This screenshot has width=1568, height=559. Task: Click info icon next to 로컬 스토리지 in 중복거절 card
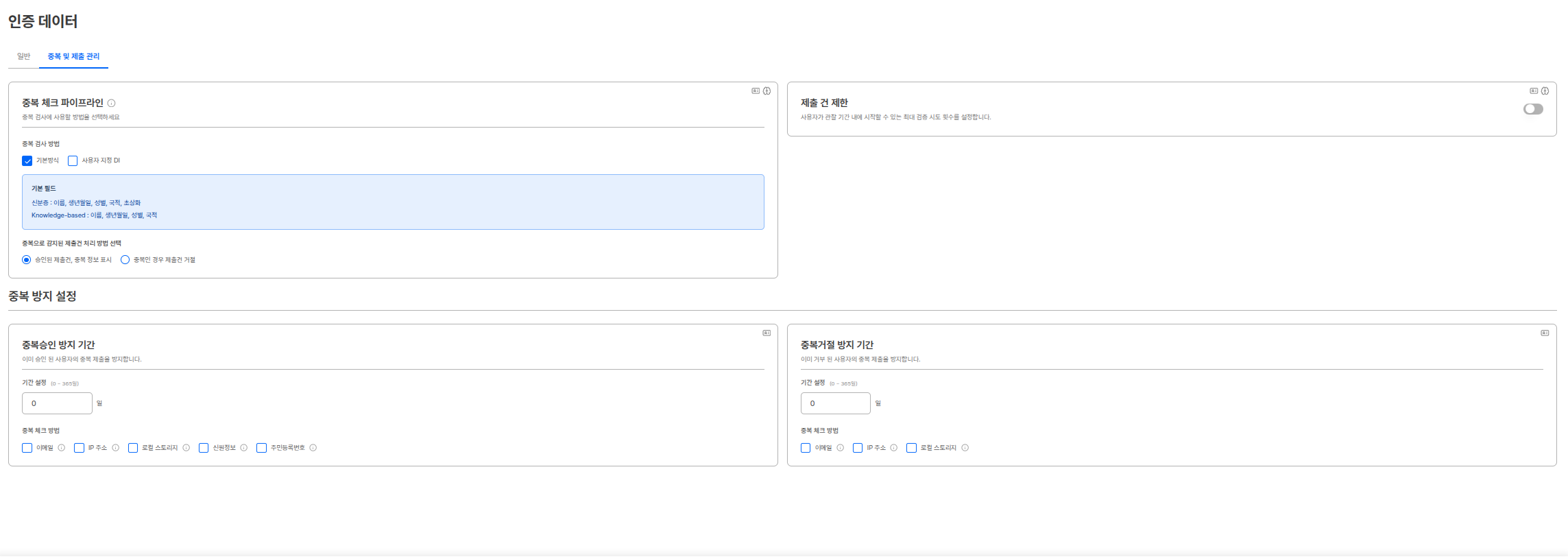click(x=965, y=448)
